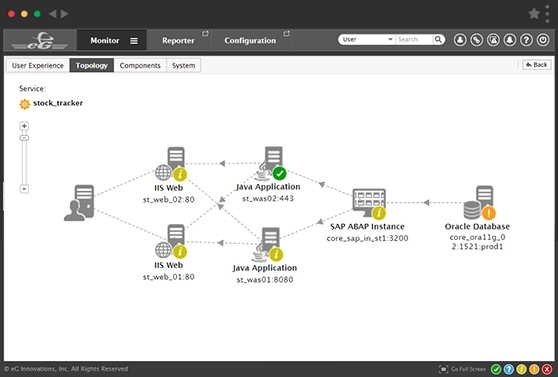Click the magnifier search button
Screen dimensions: 558x377
[x=438, y=40]
